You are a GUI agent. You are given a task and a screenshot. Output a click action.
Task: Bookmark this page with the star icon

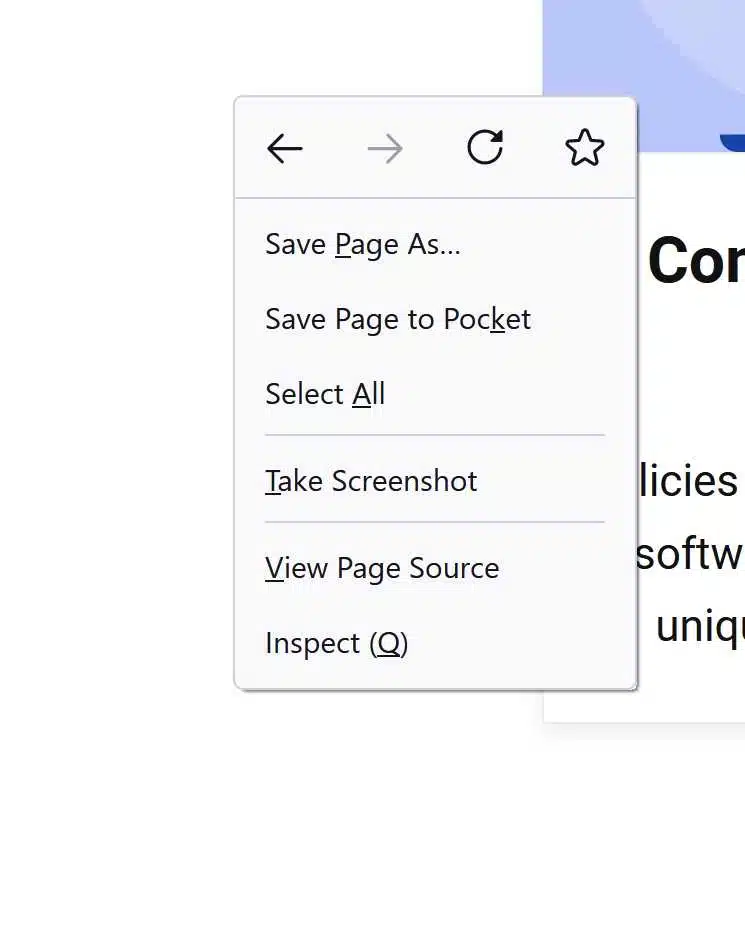(x=584, y=148)
